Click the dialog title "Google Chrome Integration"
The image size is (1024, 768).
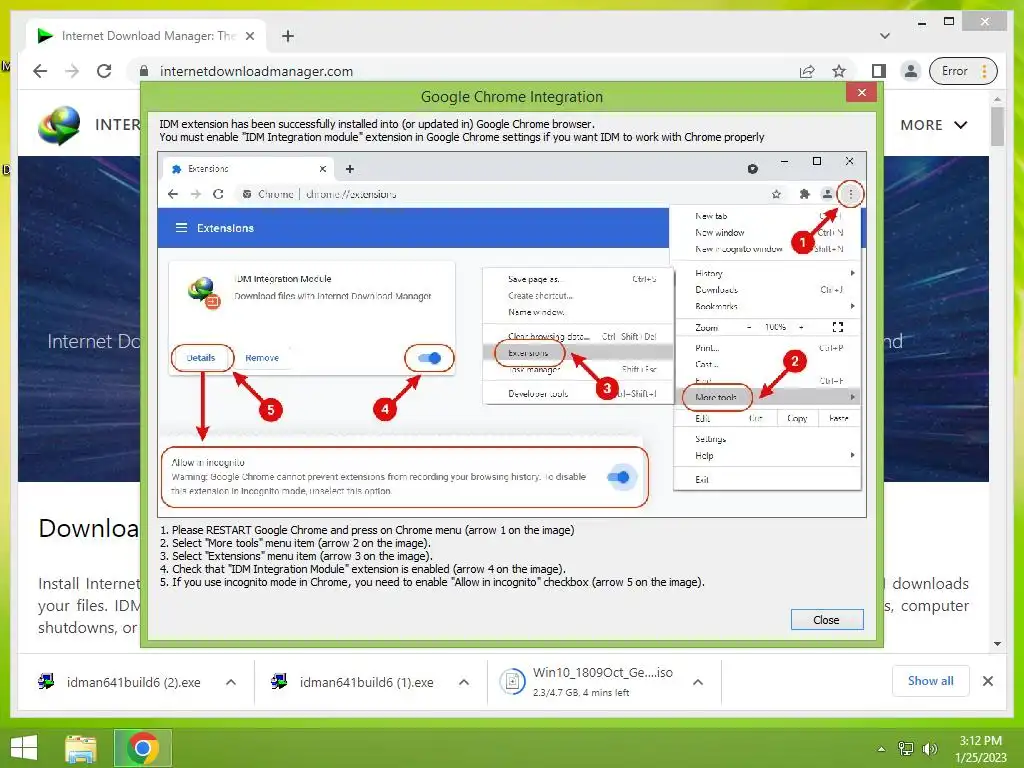[512, 97]
